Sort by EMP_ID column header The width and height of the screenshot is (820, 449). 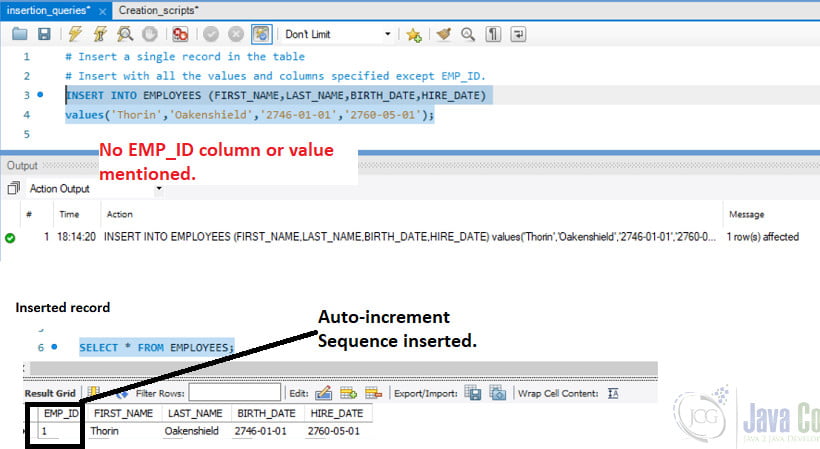[61, 413]
